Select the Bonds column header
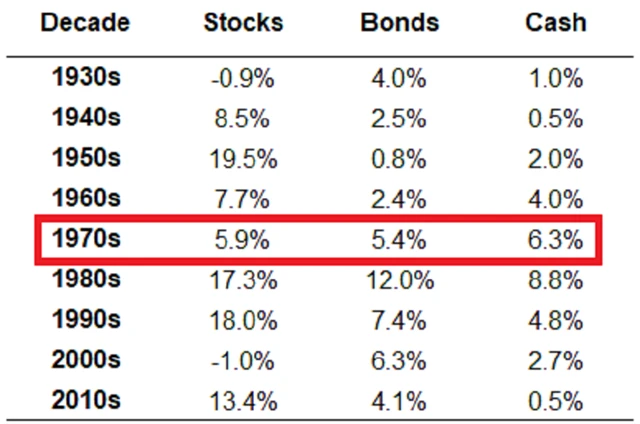Screen dimensions: 640x424 398,22
